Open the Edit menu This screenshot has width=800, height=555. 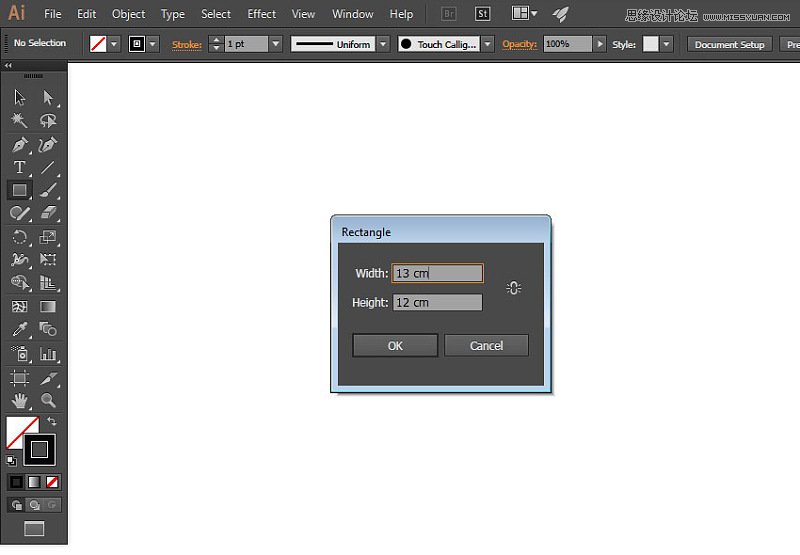click(86, 14)
